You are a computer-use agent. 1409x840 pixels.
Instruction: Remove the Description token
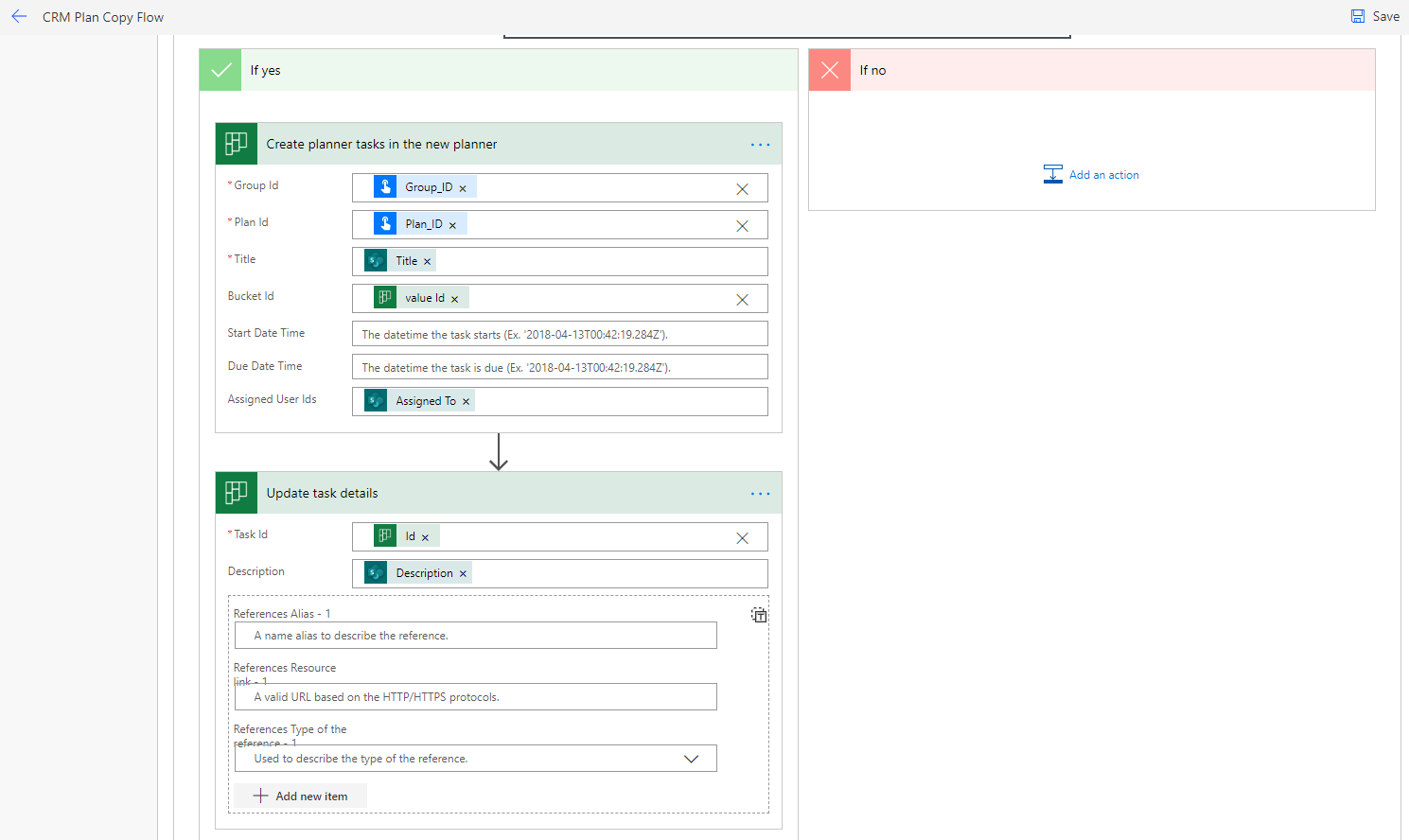pyautogui.click(x=463, y=574)
